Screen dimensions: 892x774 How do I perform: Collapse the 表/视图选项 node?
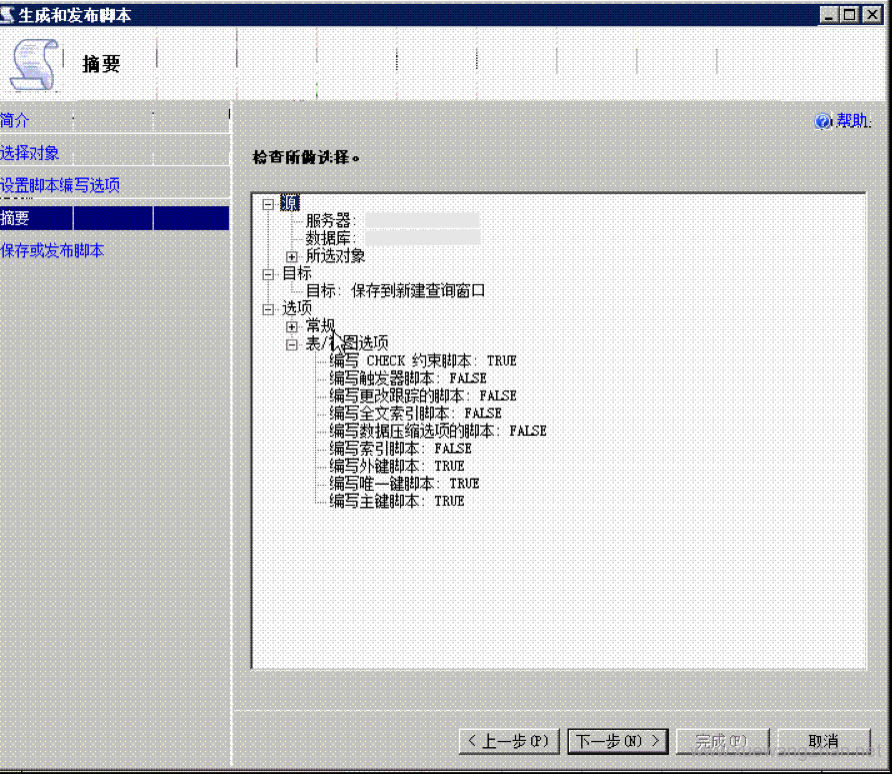point(292,343)
